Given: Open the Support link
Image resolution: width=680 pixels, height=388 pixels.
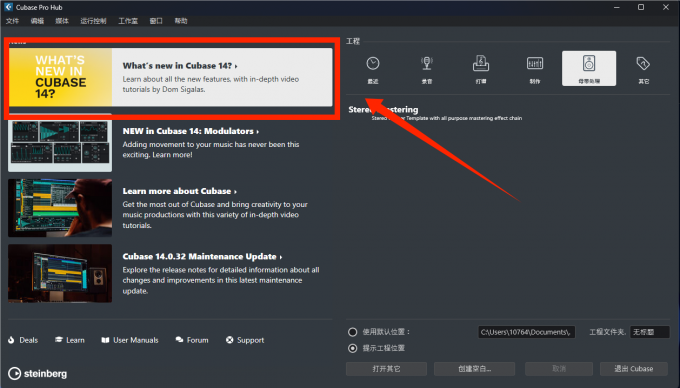Looking at the screenshot, I should [245, 340].
